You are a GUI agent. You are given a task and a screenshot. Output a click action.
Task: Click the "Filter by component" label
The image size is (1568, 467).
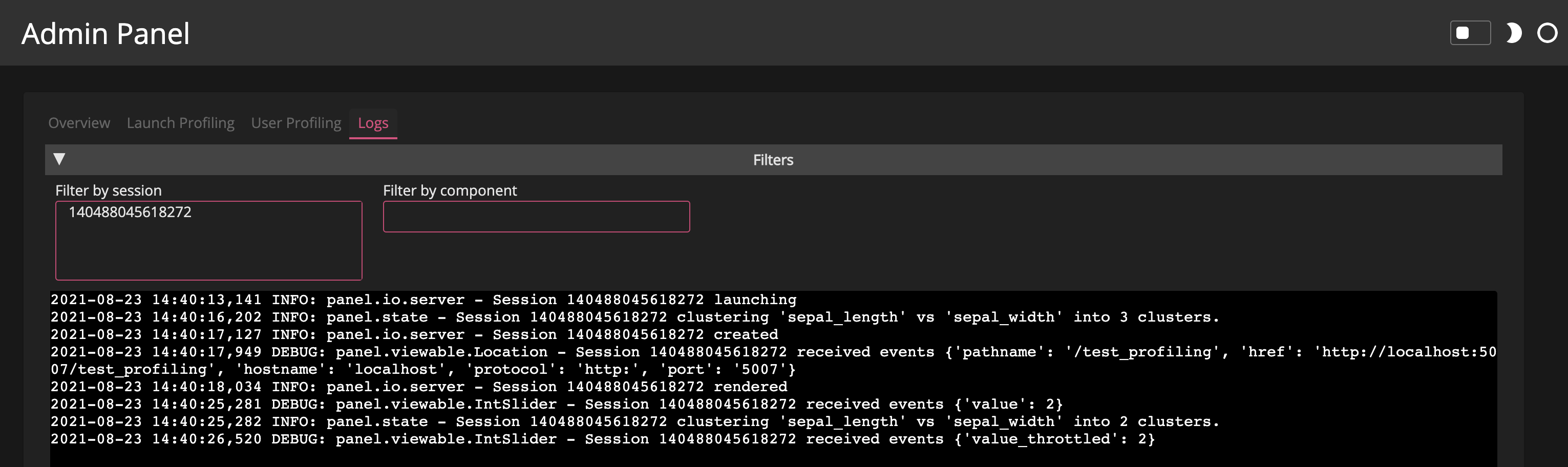coord(449,190)
